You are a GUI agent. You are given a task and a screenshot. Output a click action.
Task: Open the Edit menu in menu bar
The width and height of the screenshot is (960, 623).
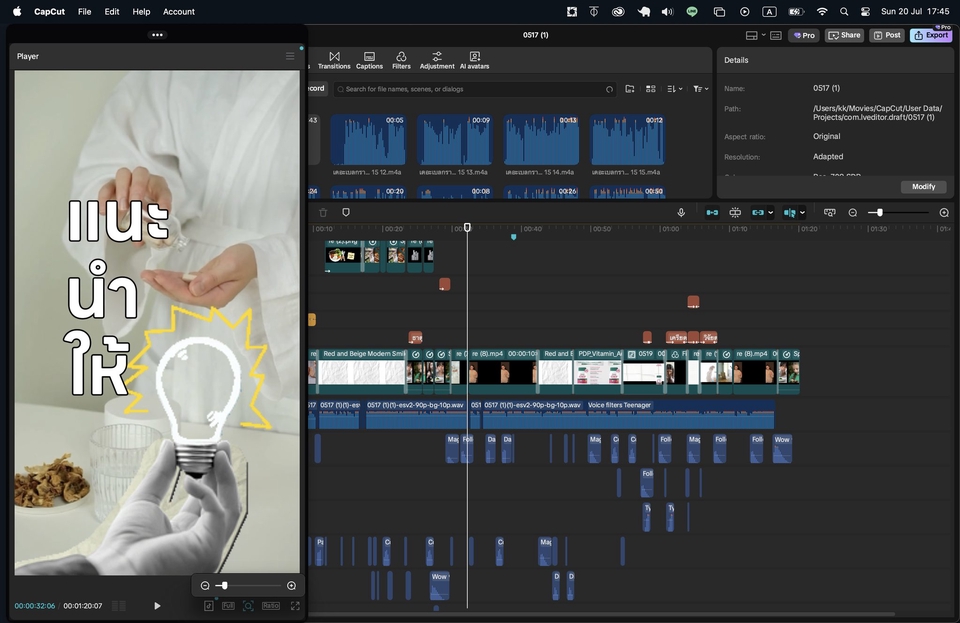click(112, 12)
